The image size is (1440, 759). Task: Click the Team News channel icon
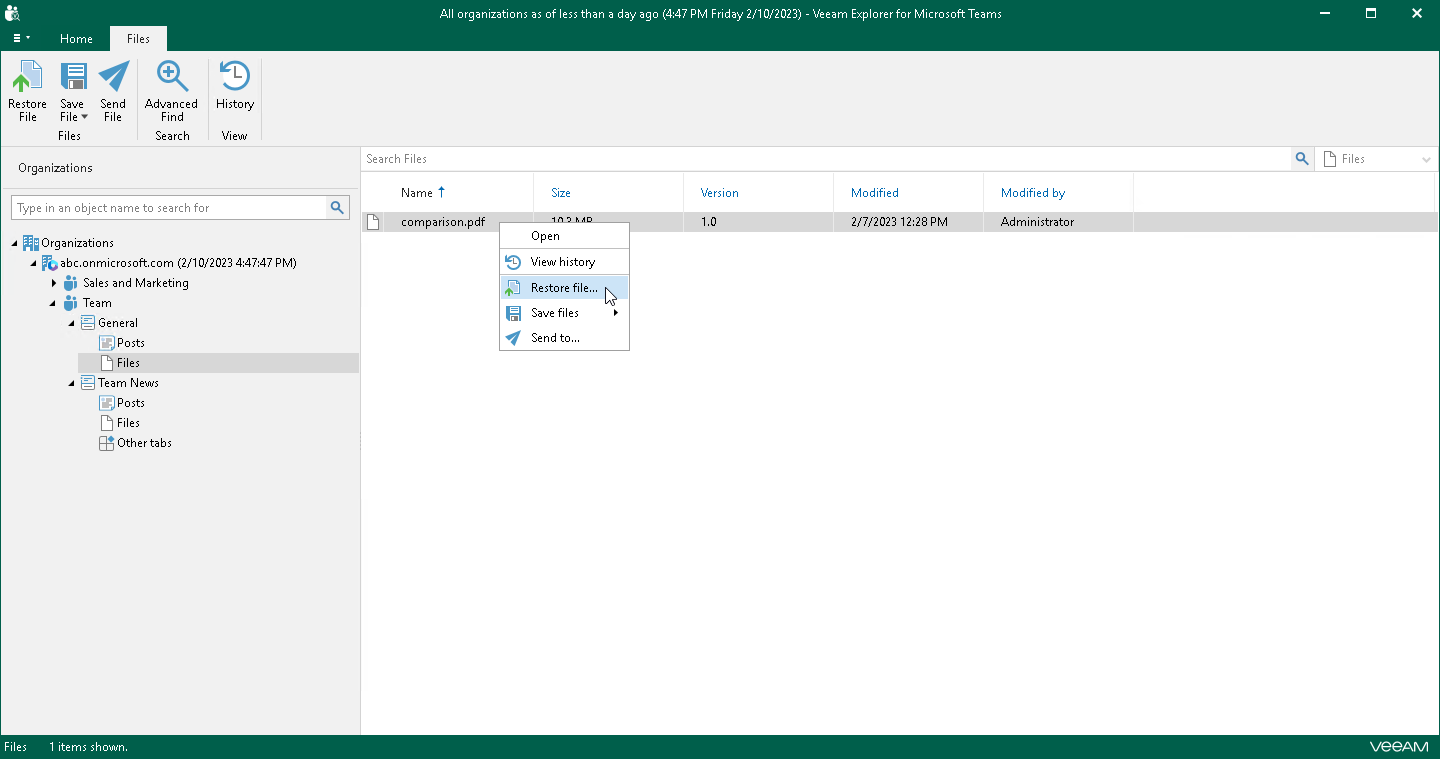pos(87,383)
